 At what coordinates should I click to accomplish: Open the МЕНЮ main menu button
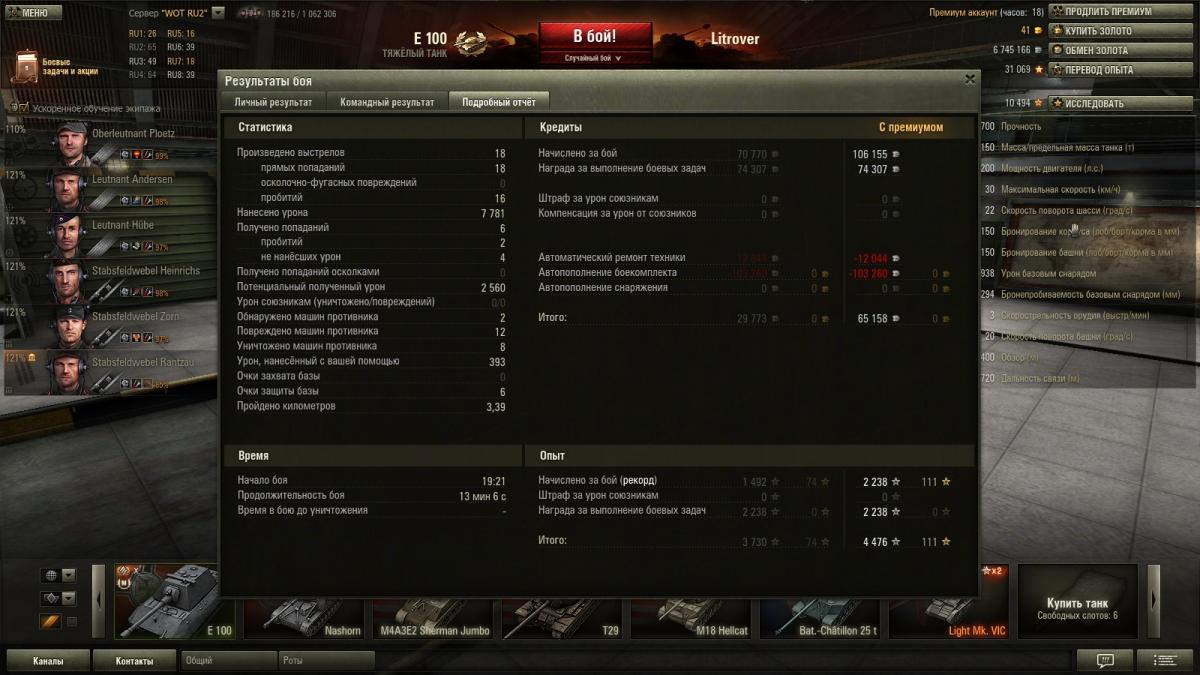click(x=33, y=13)
